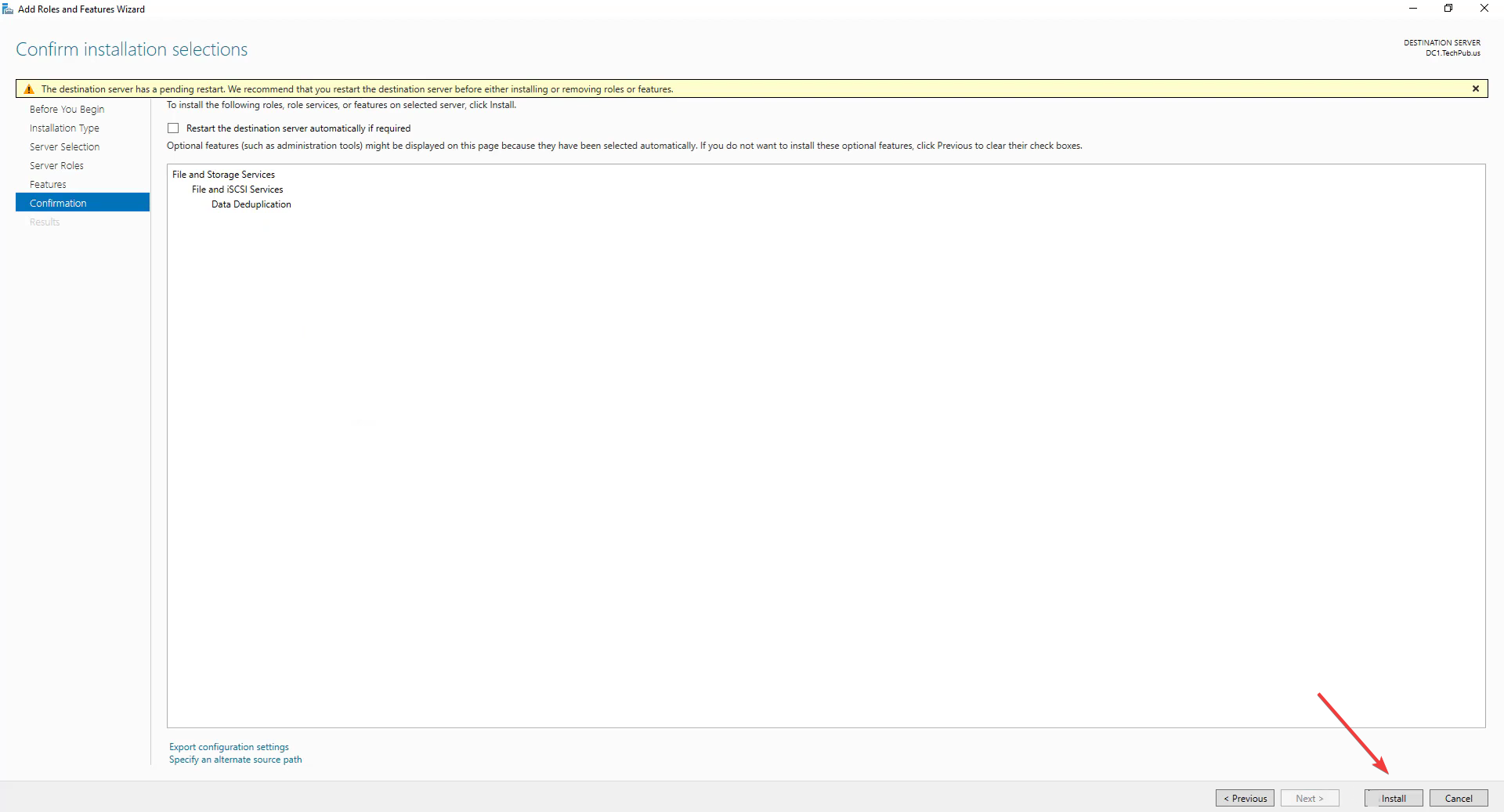
Task: Dismiss the pending restart warning banner
Action: pos(1476,88)
